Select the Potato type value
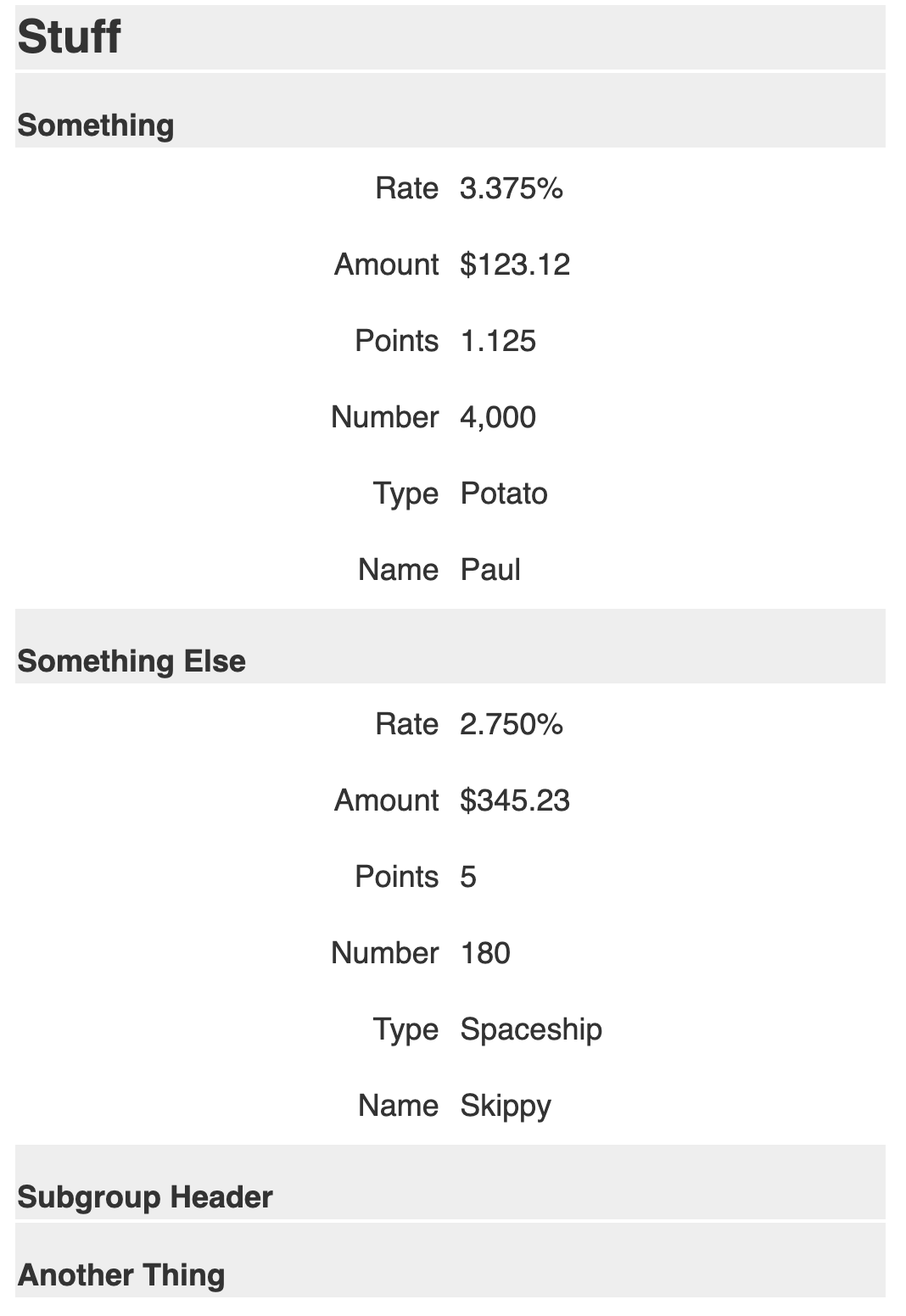Image resolution: width=906 pixels, height=1316 pixels. tap(504, 493)
